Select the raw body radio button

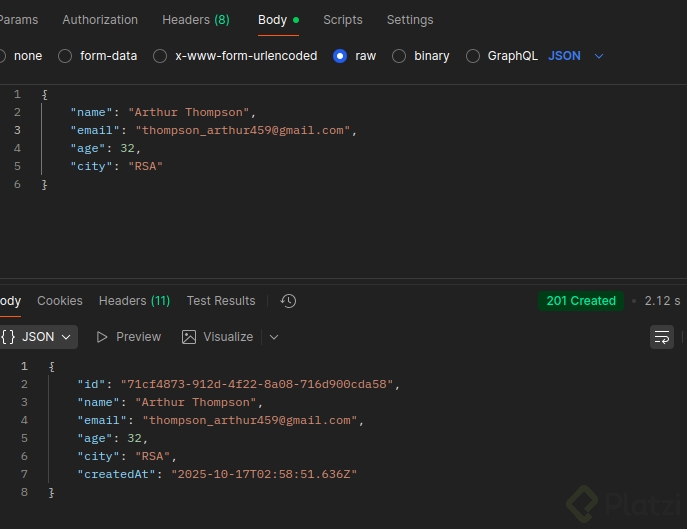pyautogui.click(x=340, y=56)
